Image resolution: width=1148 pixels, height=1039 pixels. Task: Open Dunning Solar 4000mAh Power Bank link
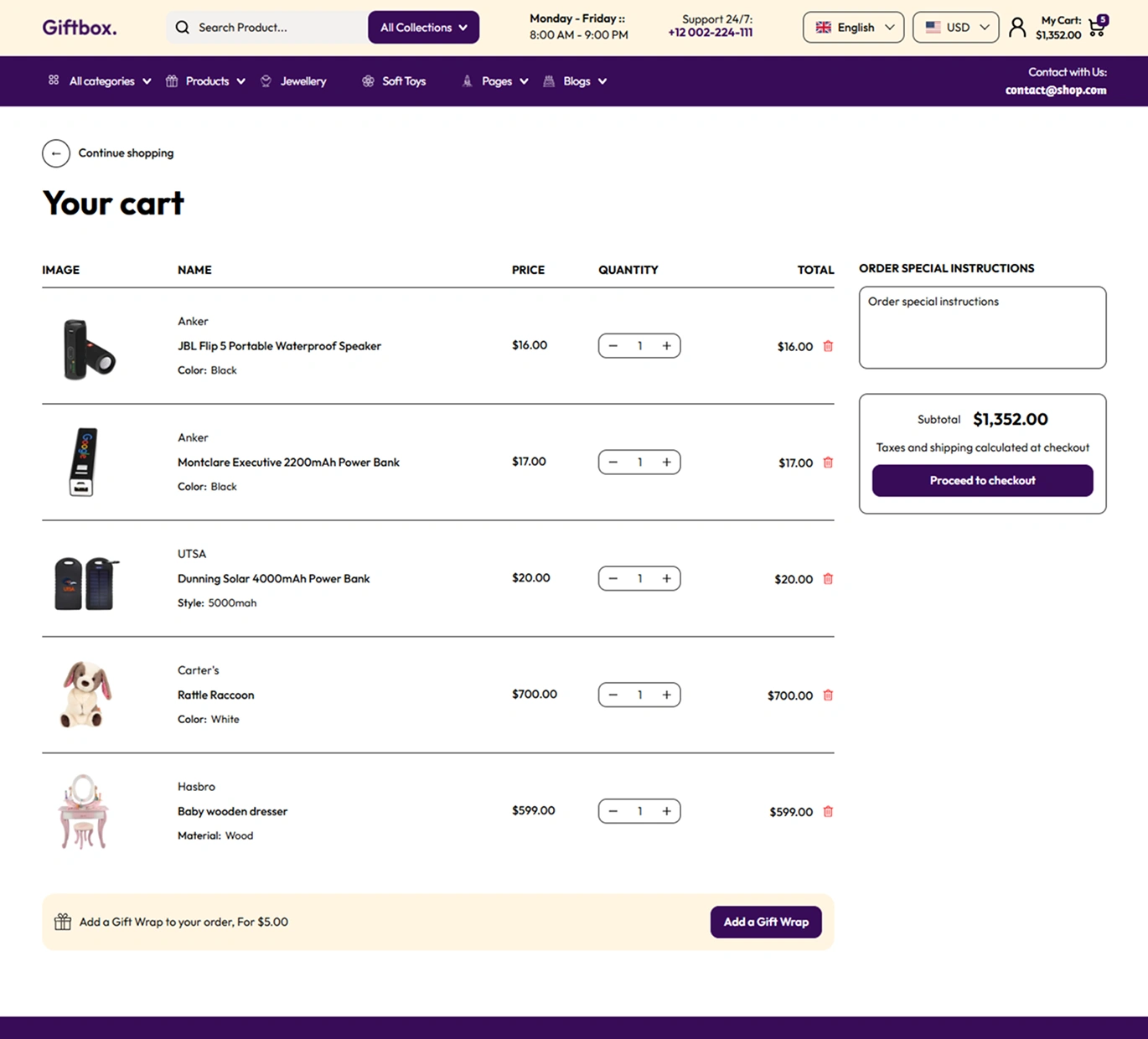[x=273, y=579]
